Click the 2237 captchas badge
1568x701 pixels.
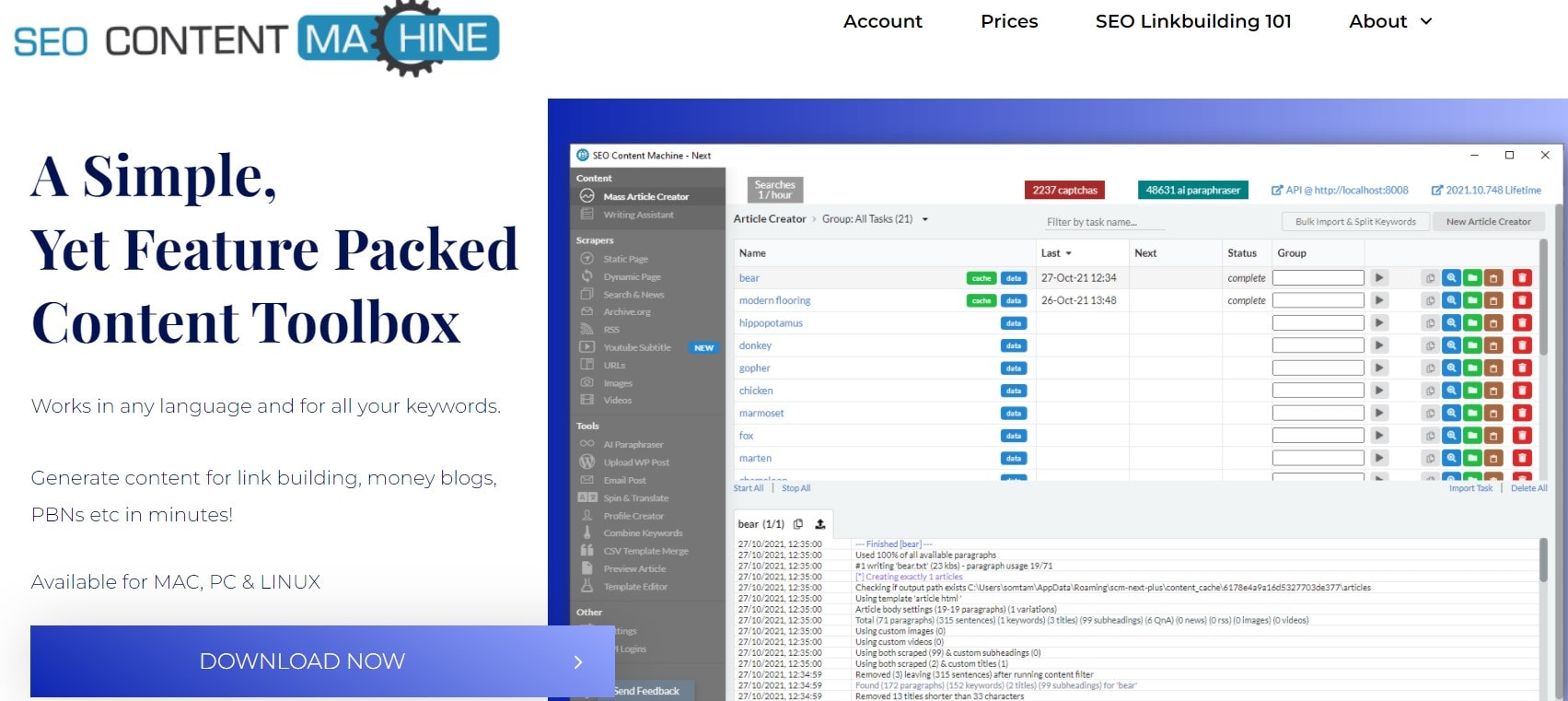click(1064, 191)
